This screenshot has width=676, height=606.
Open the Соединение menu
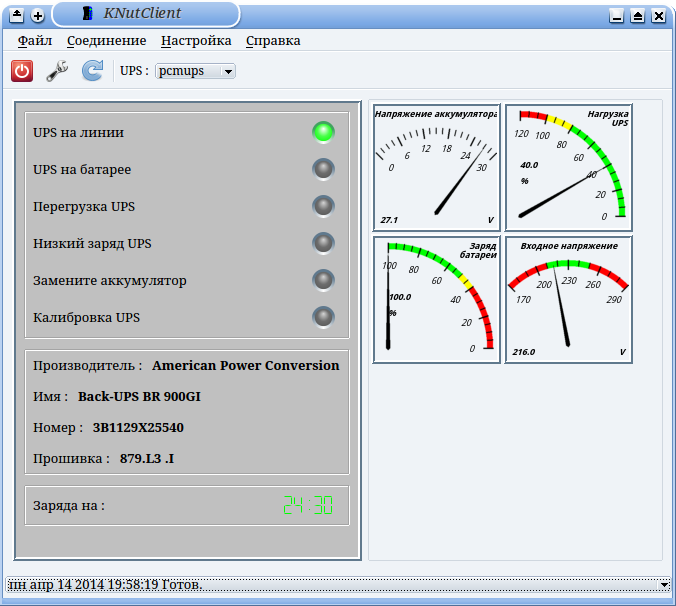[106, 41]
